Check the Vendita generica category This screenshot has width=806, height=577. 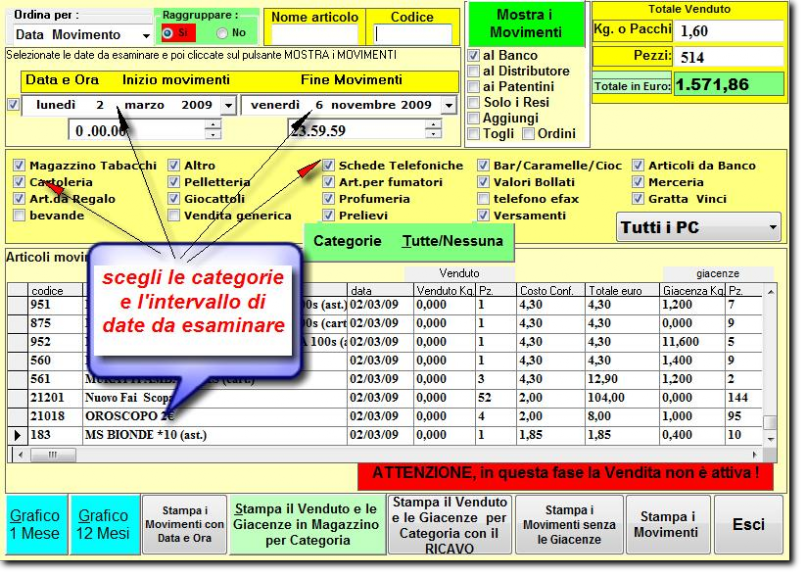(174, 215)
